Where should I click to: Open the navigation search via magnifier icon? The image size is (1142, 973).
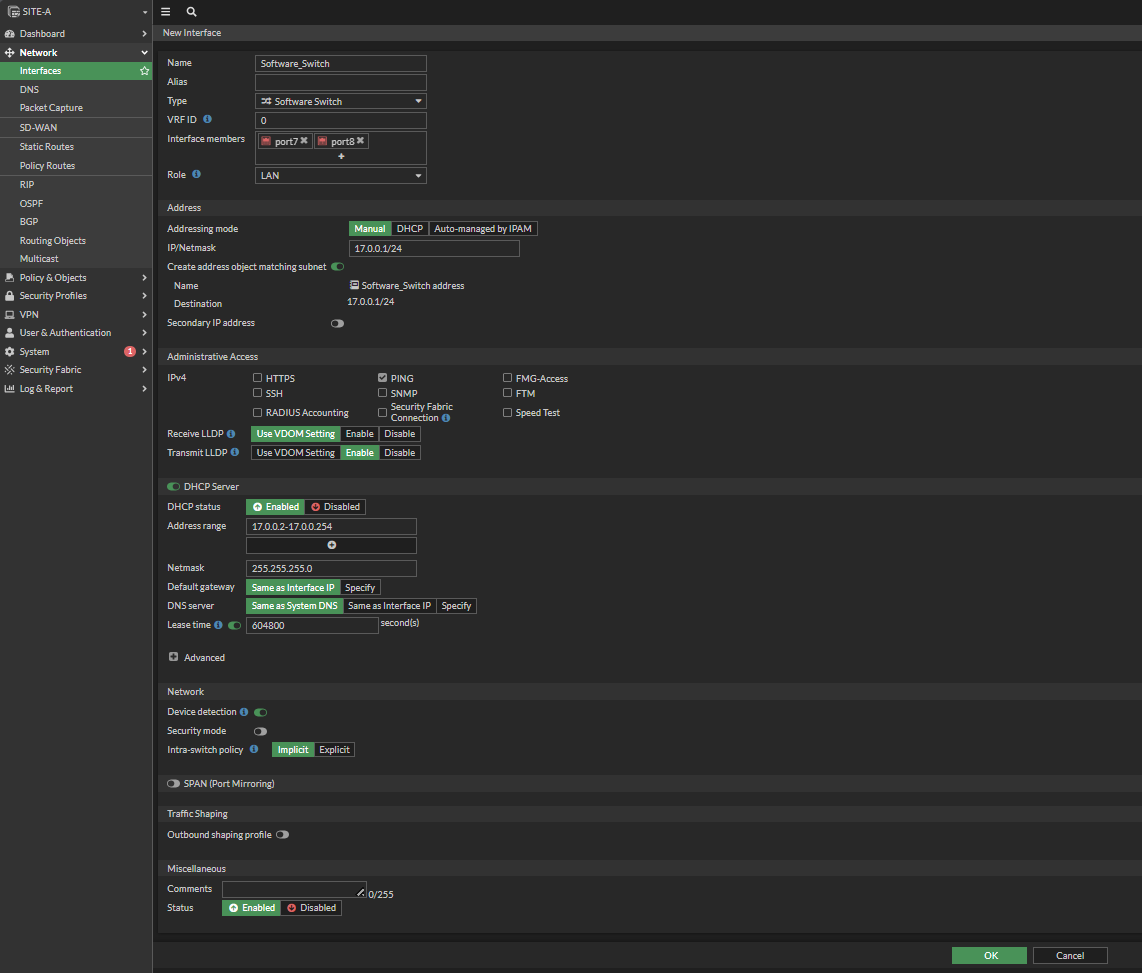(191, 12)
